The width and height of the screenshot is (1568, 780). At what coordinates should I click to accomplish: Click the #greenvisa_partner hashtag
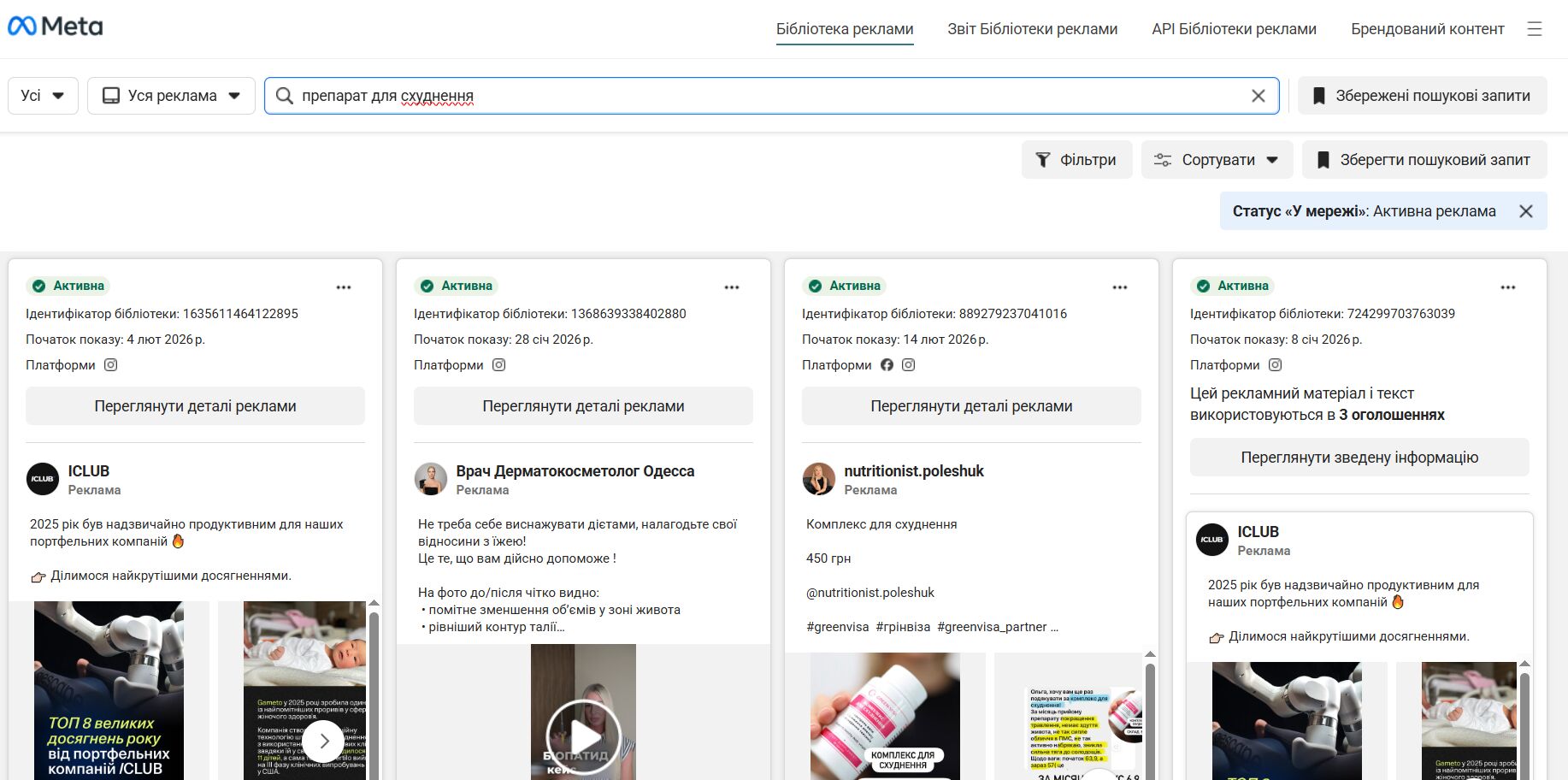pyautogui.click(x=992, y=627)
